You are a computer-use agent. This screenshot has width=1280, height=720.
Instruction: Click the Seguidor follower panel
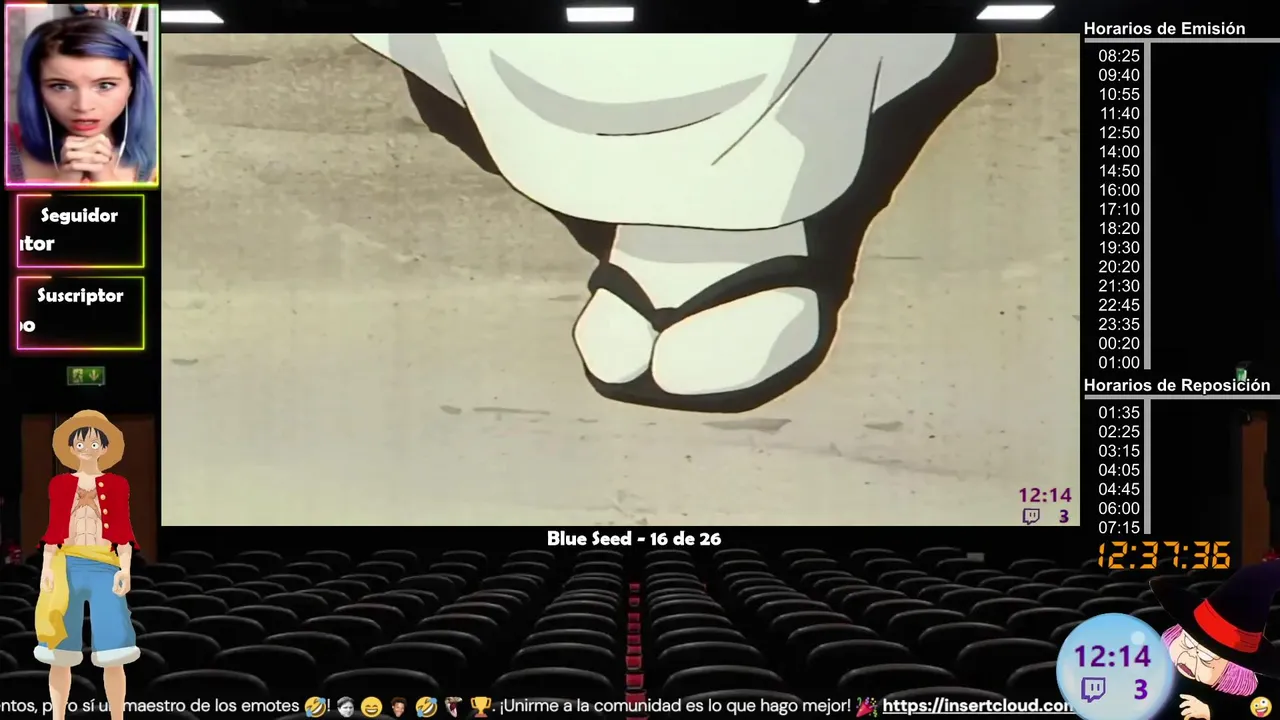[80, 230]
